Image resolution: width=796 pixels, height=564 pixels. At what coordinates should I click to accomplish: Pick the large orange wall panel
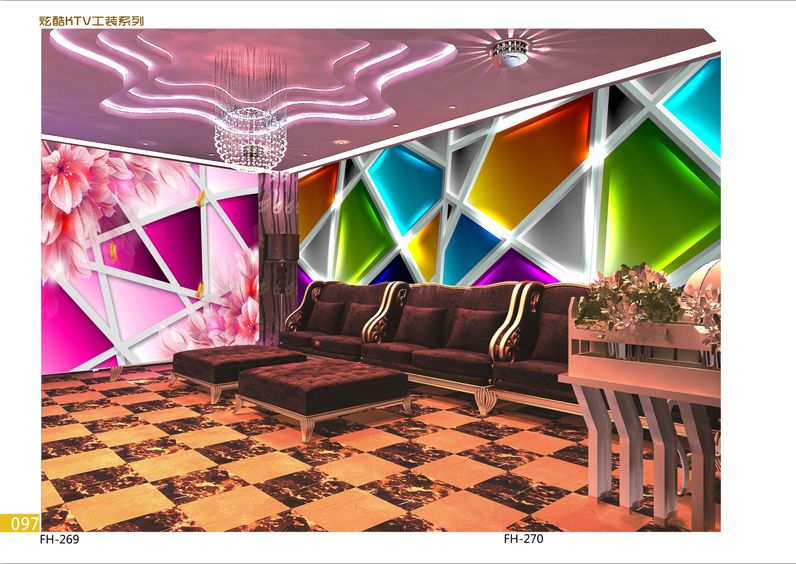528,170
